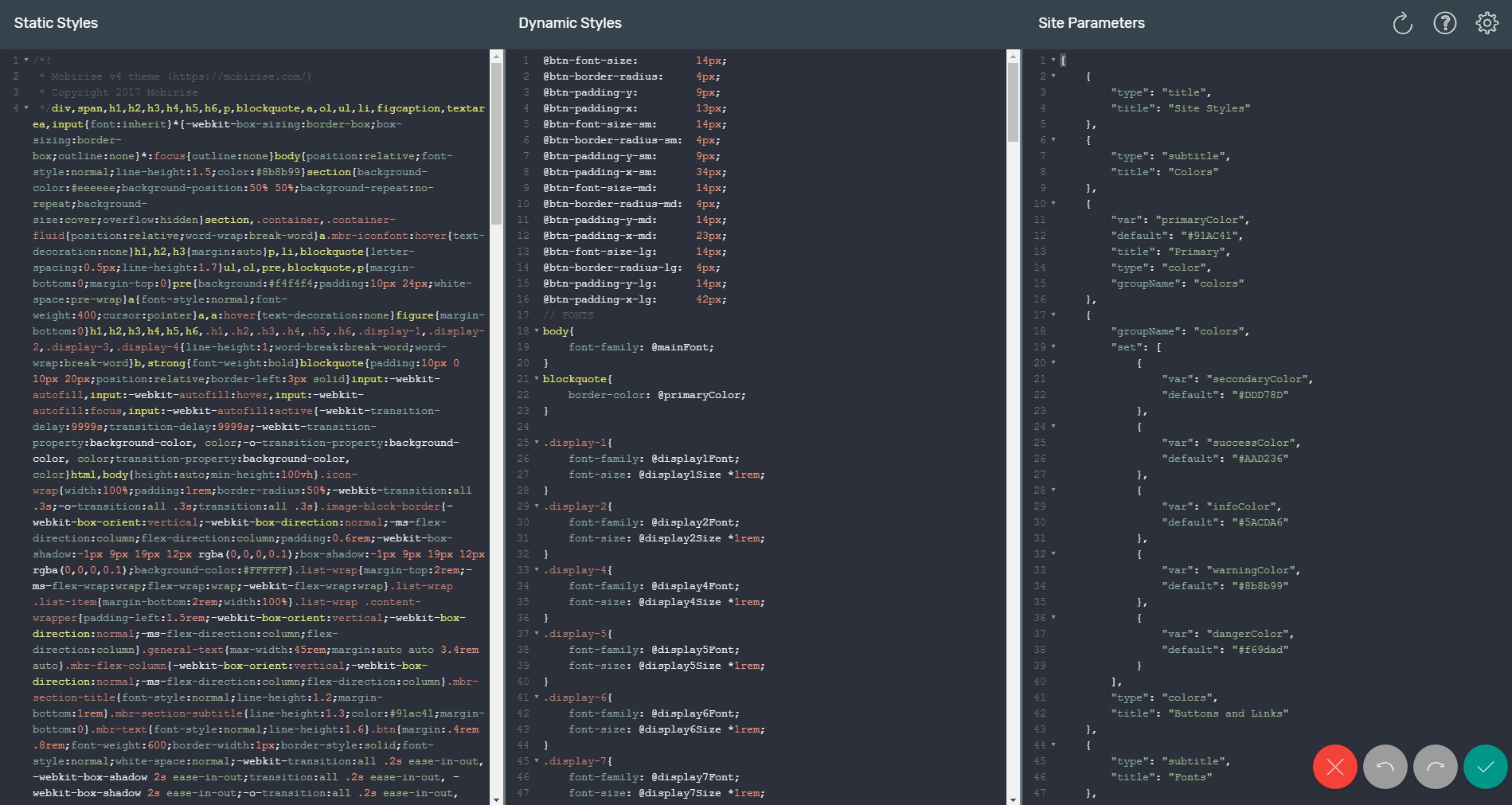This screenshot has width=1512, height=805.
Task: Click the mobirise.com URL comment in Static Styles
Action: point(240,76)
